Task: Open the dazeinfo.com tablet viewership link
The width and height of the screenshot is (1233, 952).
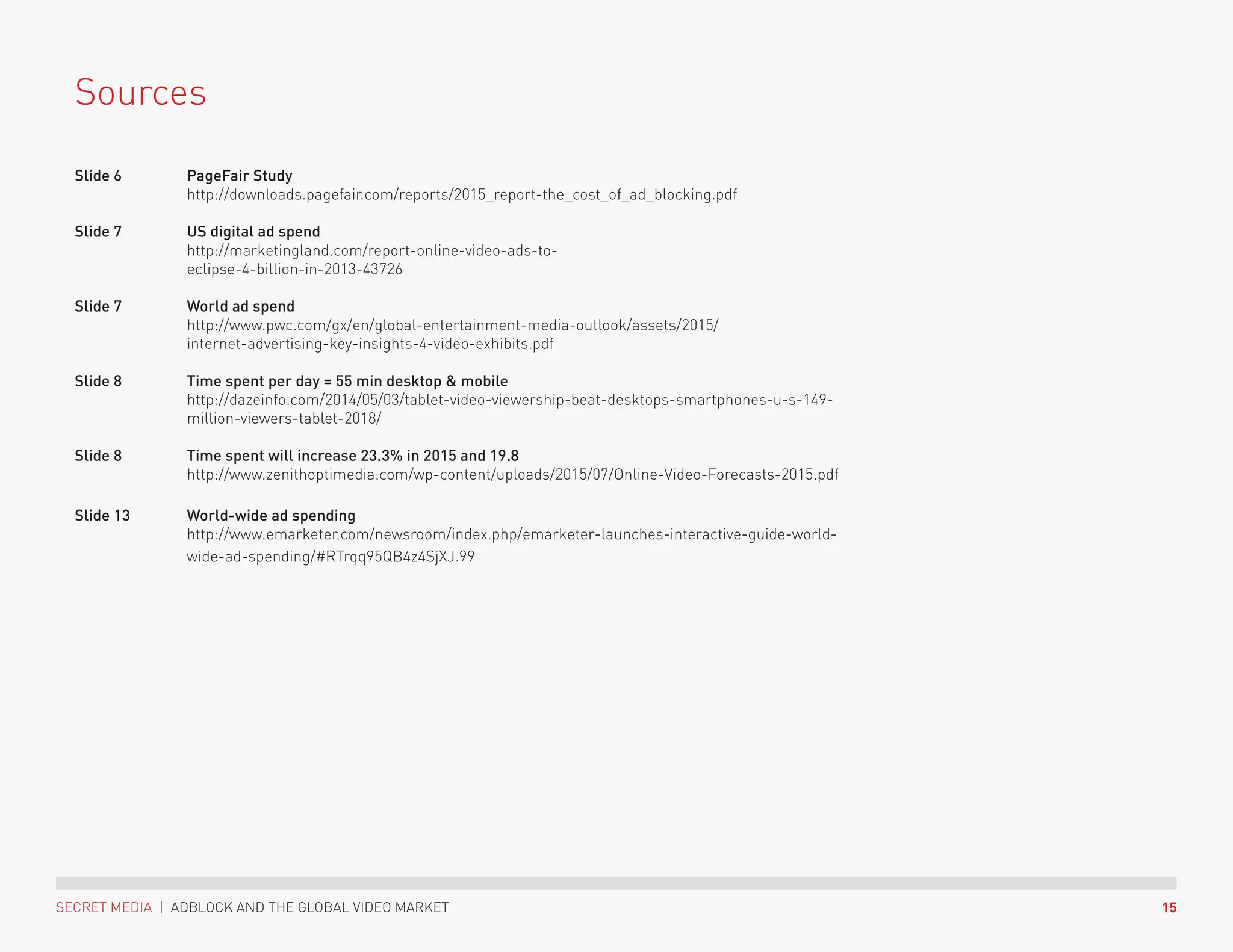Action: (510, 409)
